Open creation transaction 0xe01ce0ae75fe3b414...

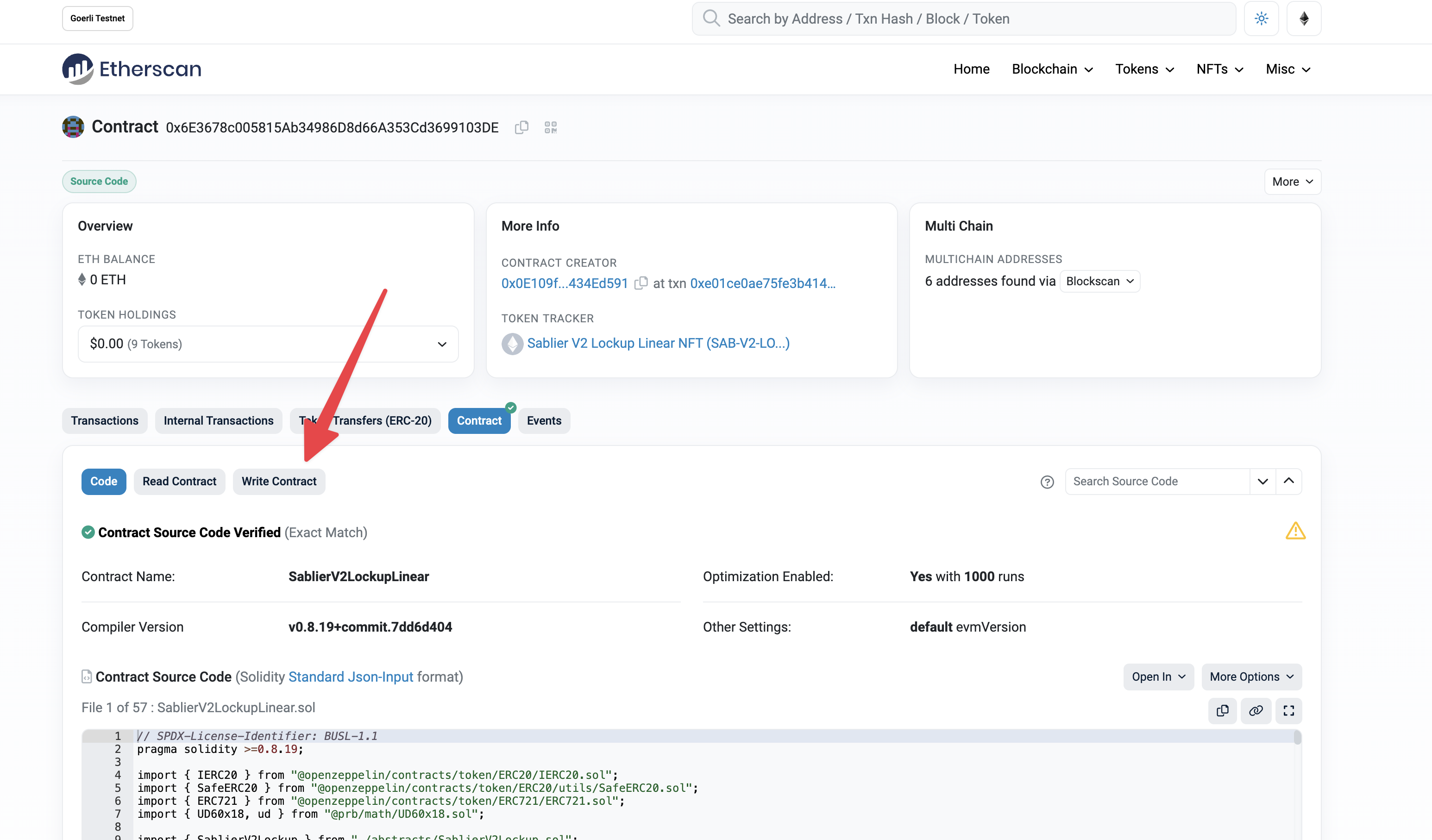[763, 283]
